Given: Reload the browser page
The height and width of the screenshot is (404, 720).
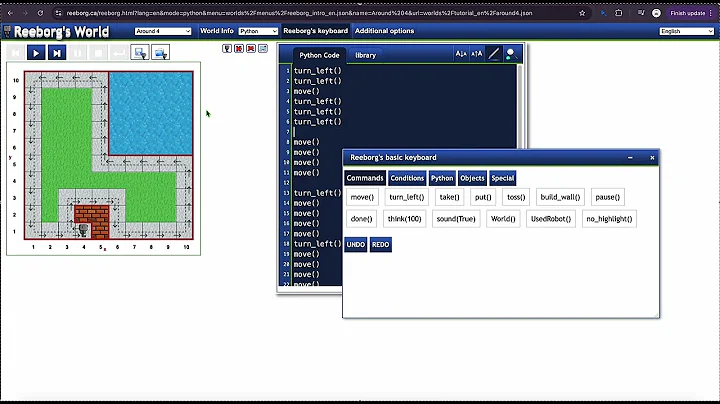Looking at the screenshot, I should (40, 13).
